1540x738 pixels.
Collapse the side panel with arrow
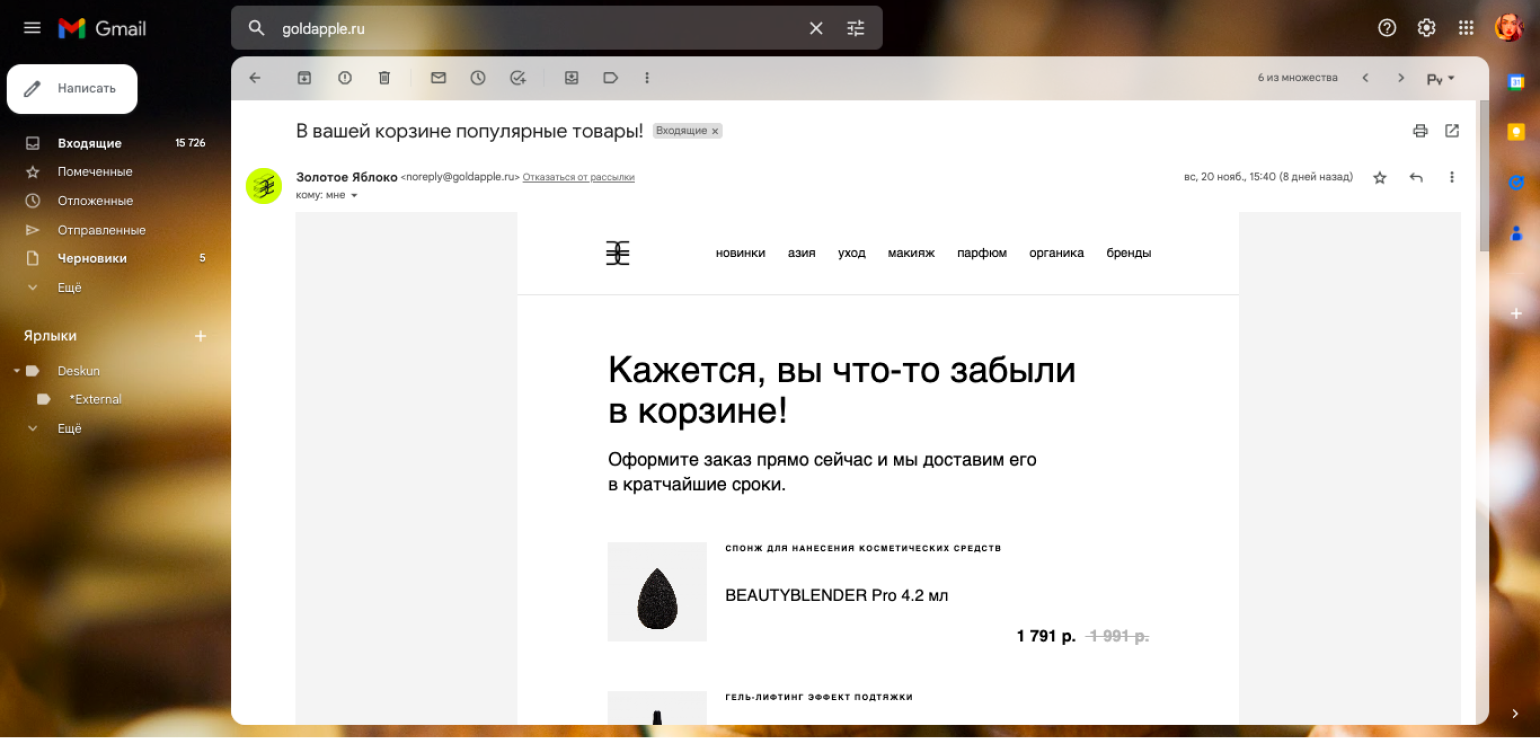[x=1516, y=713]
